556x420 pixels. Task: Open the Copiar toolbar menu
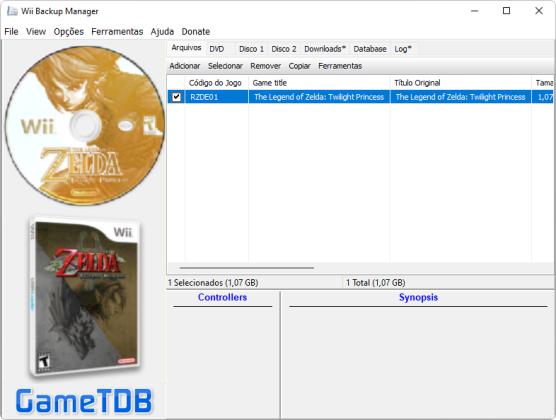point(299,66)
